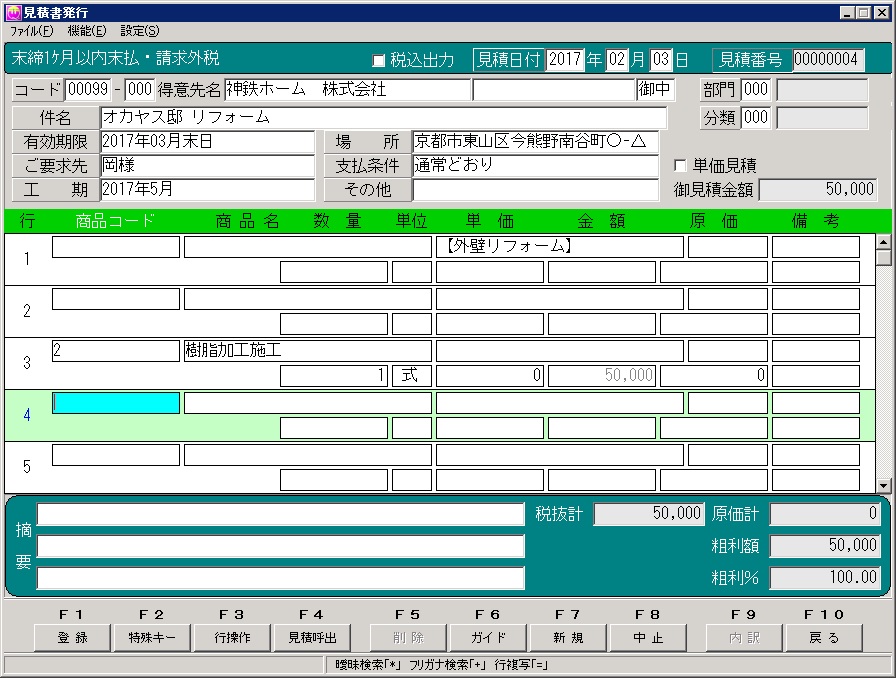The image size is (896, 678).
Task: Click row 3 quantity field 1
Action: click(334, 376)
